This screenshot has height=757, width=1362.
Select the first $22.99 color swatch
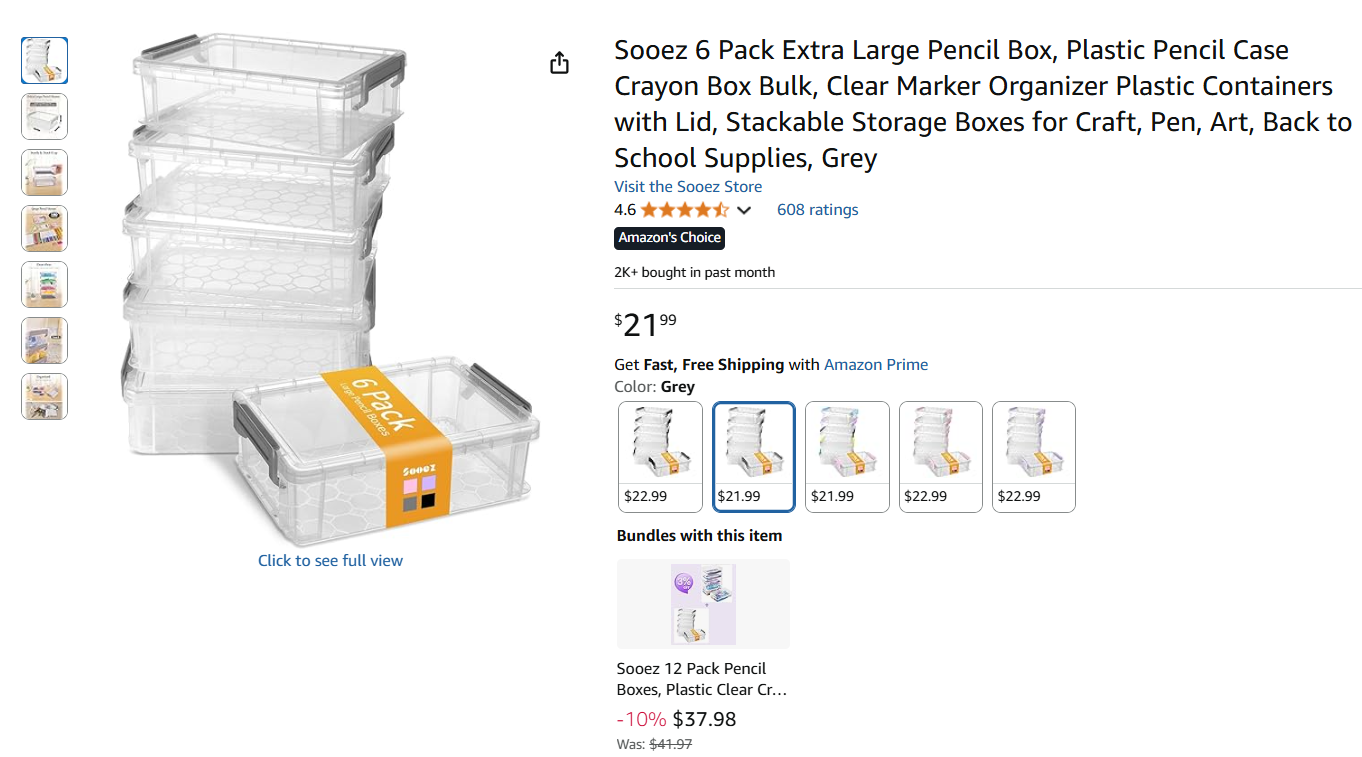tap(660, 457)
